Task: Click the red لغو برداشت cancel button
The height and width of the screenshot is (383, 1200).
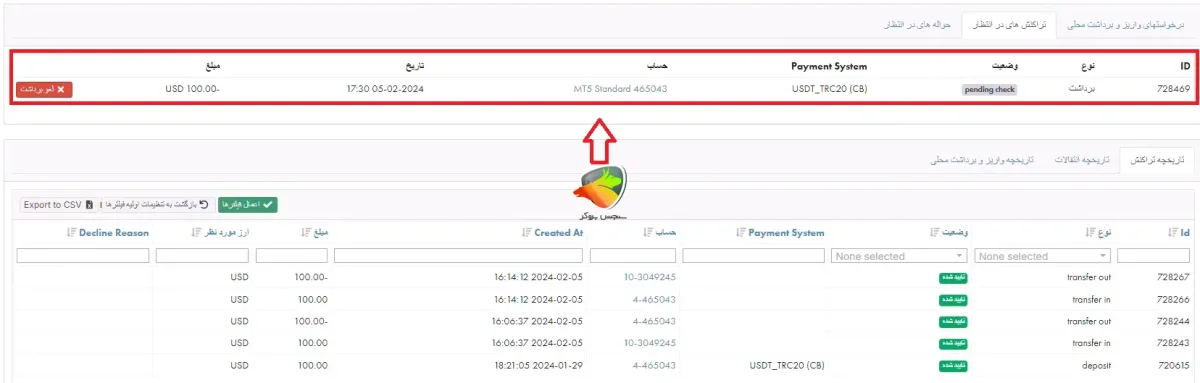Action: point(44,89)
